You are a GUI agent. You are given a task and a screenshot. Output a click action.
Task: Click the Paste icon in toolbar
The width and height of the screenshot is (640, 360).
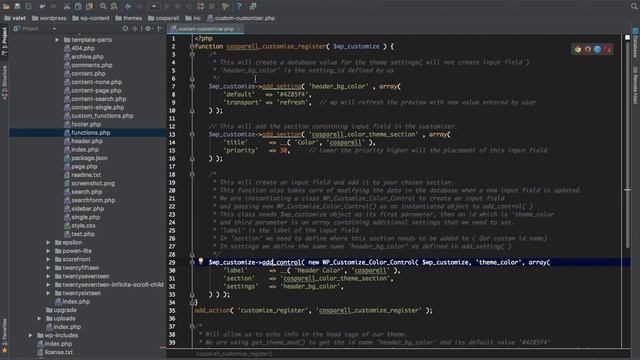[x=89, y=6]
